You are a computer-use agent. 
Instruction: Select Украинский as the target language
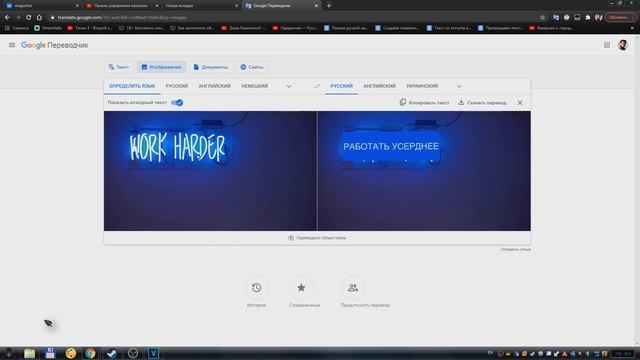(x=422, y=86)
